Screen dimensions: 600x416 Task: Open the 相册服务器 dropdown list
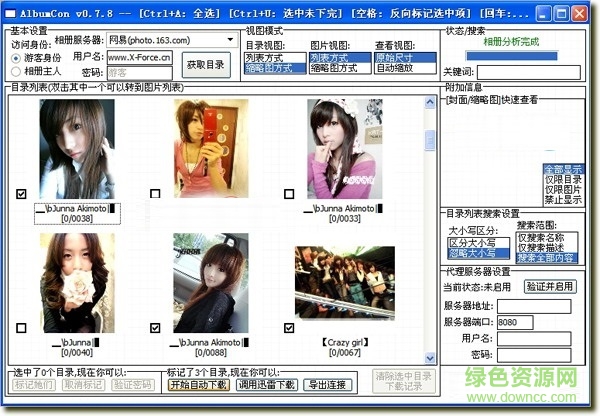[x=230, y=40]
